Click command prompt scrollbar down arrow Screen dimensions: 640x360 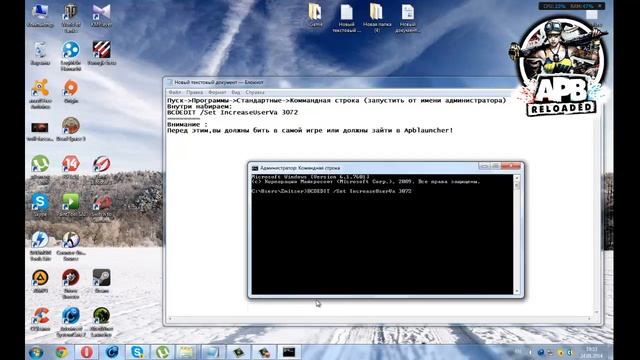point(517,291)
